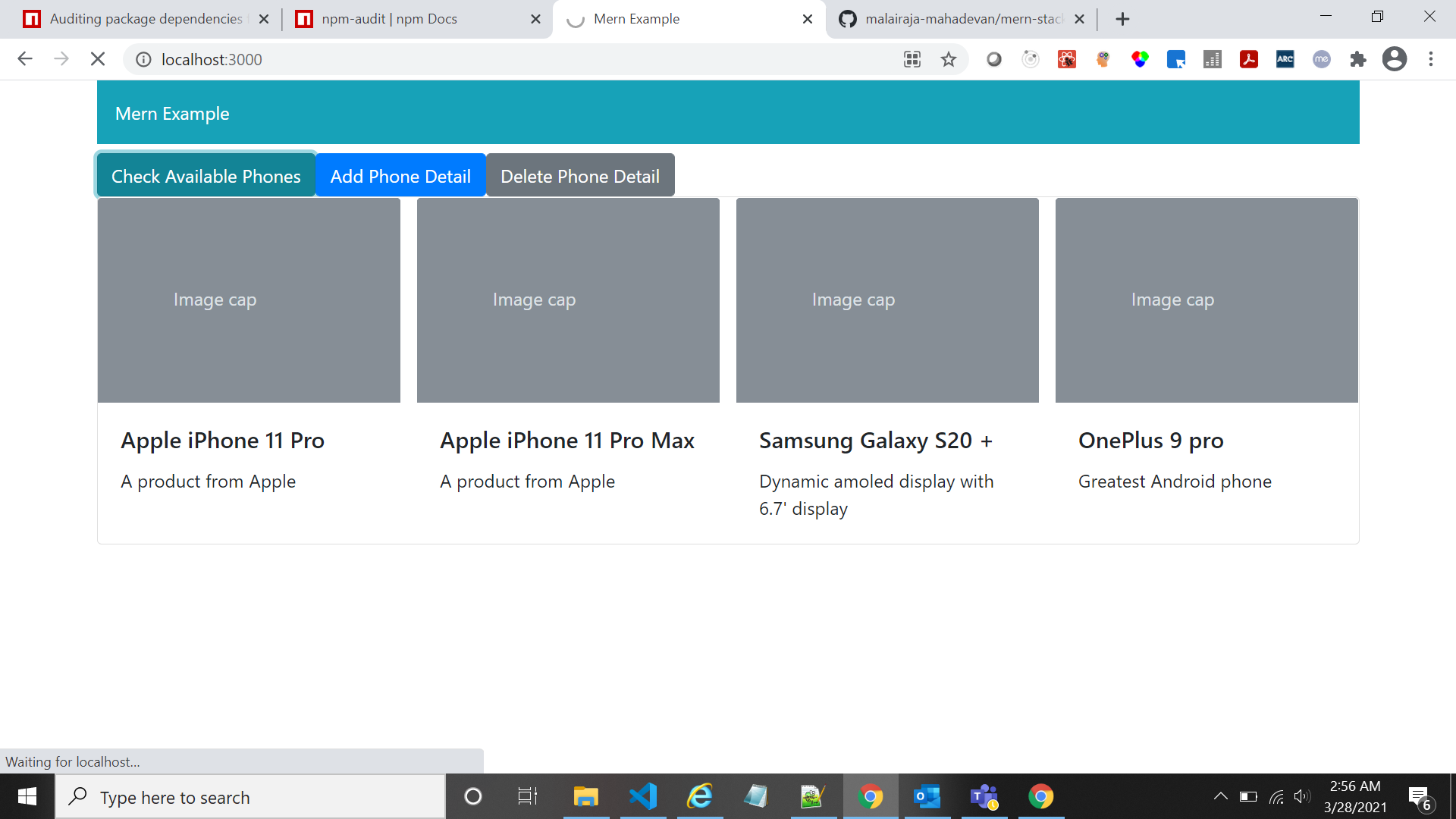Open the color-wheel extension icon
Viewport: 1456px width, 819px height.
pos(1140,59)
